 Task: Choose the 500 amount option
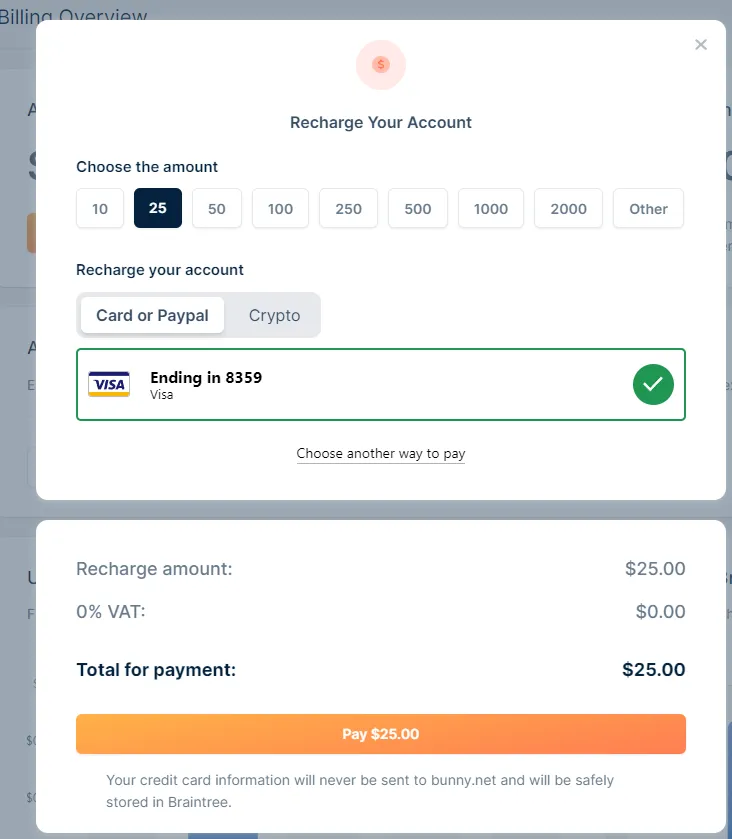pos(418,209)
